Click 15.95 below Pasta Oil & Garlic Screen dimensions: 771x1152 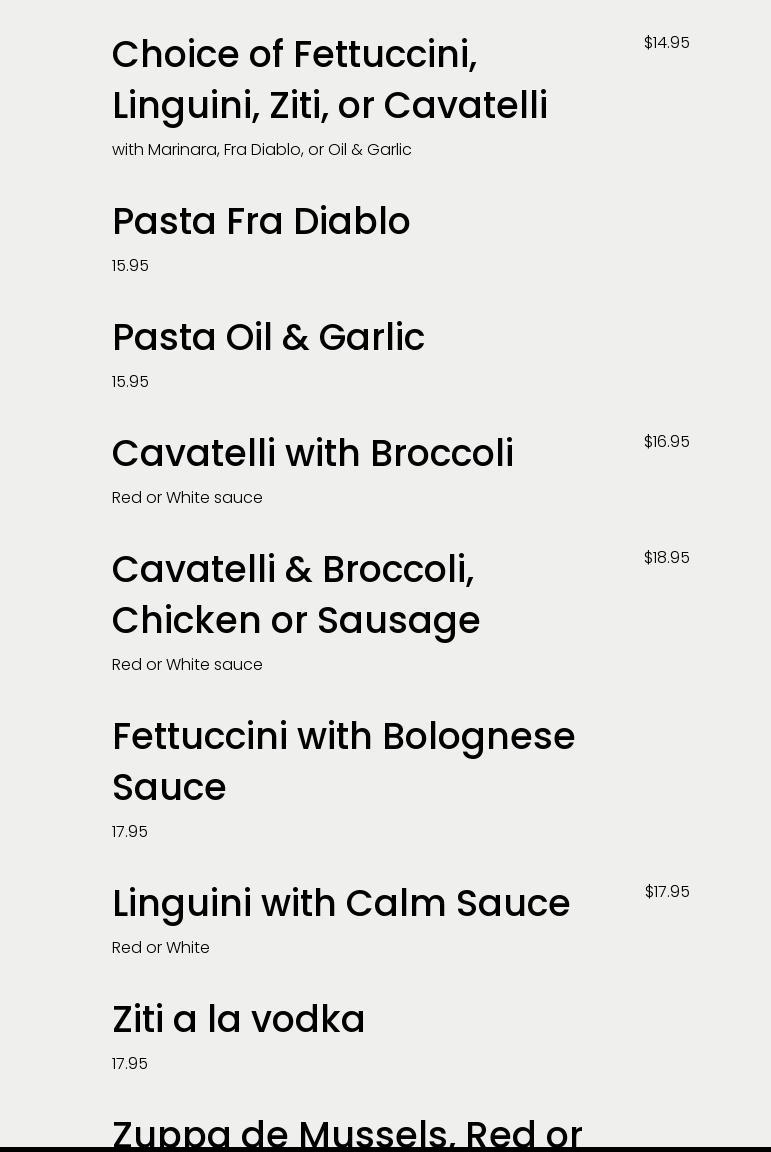click(x=130, y=382)
